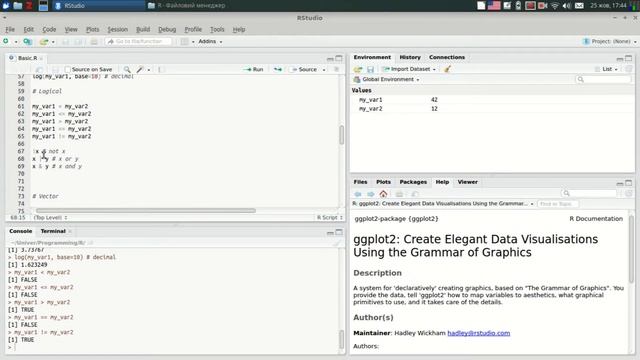The image size is (640, 360).
Task: Click the clear workspace broom icon
Action: coord(447,69)
